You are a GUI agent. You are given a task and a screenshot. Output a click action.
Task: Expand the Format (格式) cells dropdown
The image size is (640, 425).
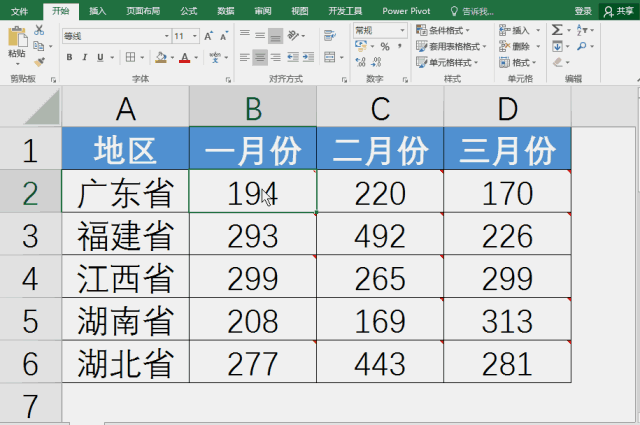[x=534, y=62]
